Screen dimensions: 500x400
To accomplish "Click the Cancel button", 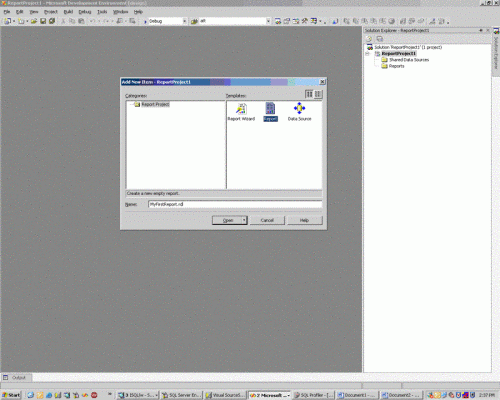I will tap(267, 220).
